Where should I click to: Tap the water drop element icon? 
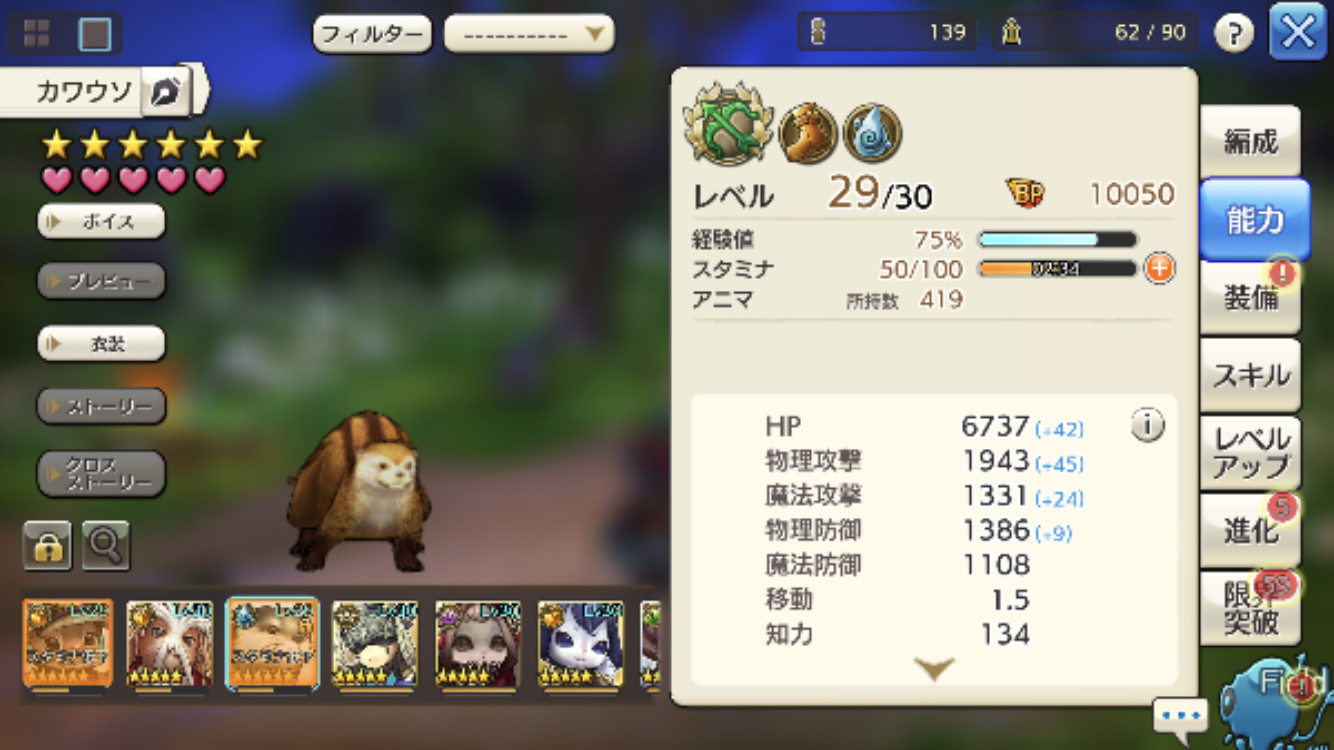point(873,133)
